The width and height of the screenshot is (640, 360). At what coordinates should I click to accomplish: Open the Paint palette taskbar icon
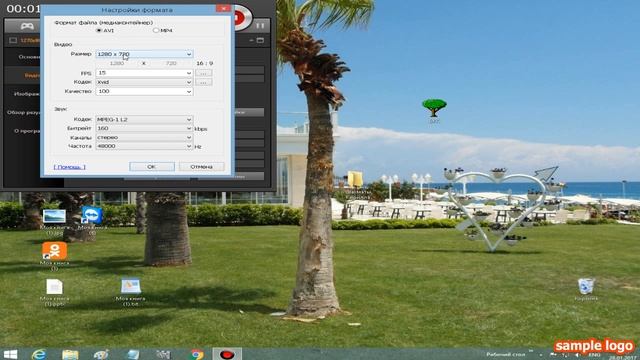101,354
